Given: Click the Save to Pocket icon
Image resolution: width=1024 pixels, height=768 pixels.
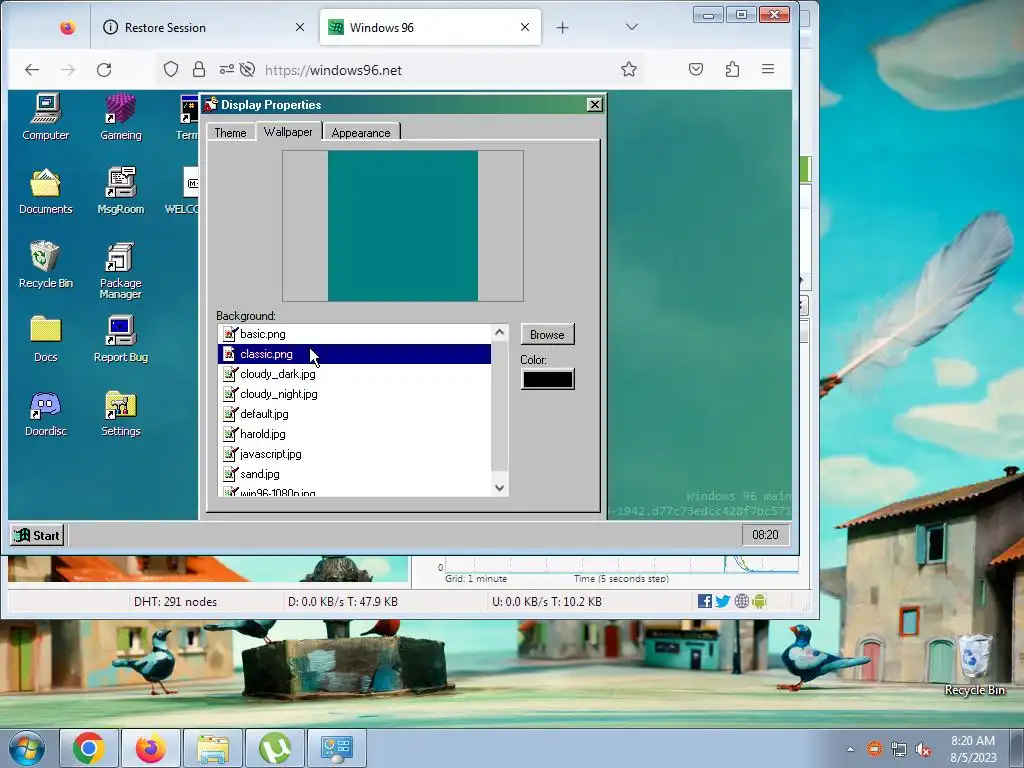Looking at the screenshot, I should [696, 69].
